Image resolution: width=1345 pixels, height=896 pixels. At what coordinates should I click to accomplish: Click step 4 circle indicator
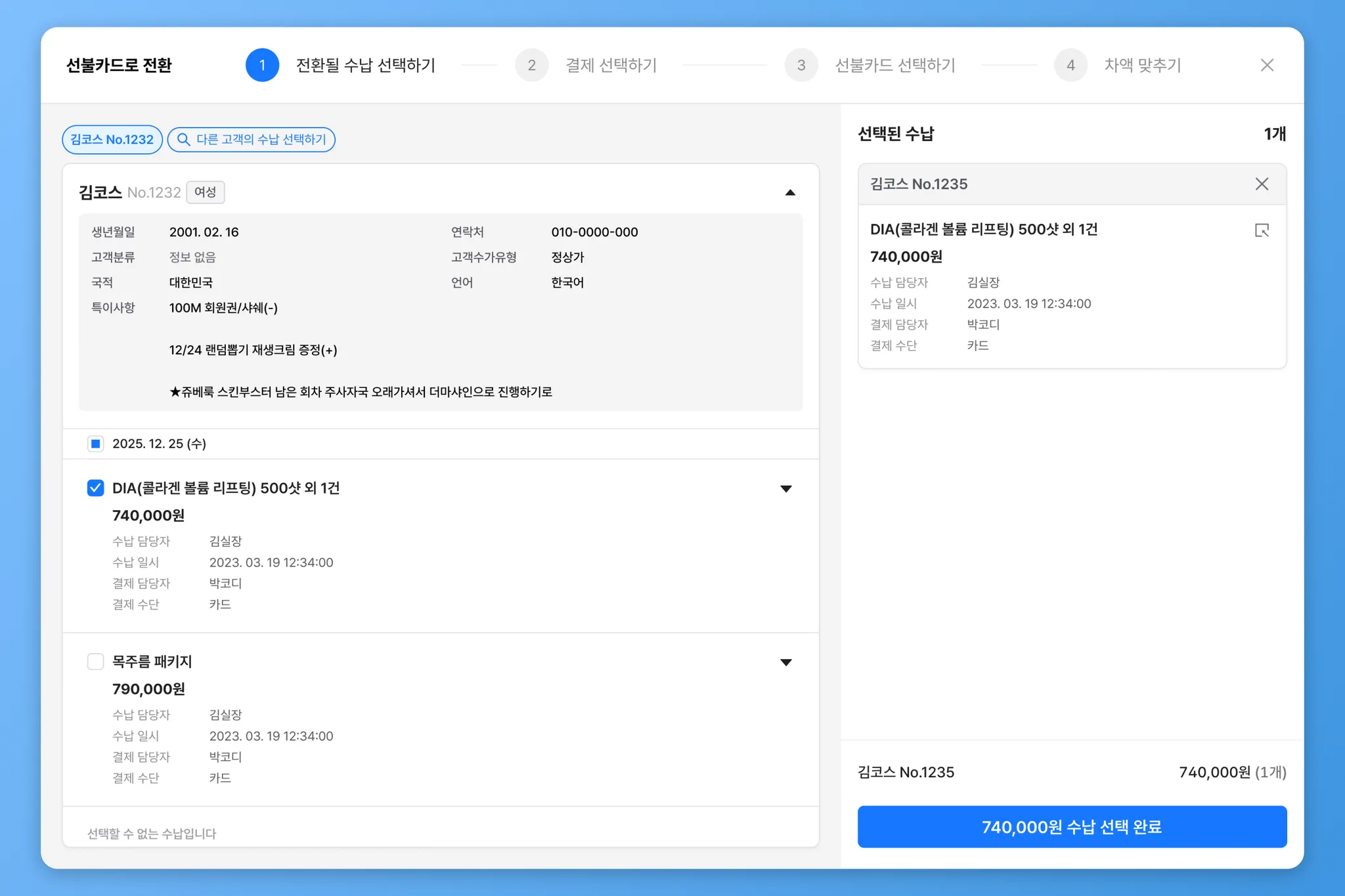tap(1070, 65)
